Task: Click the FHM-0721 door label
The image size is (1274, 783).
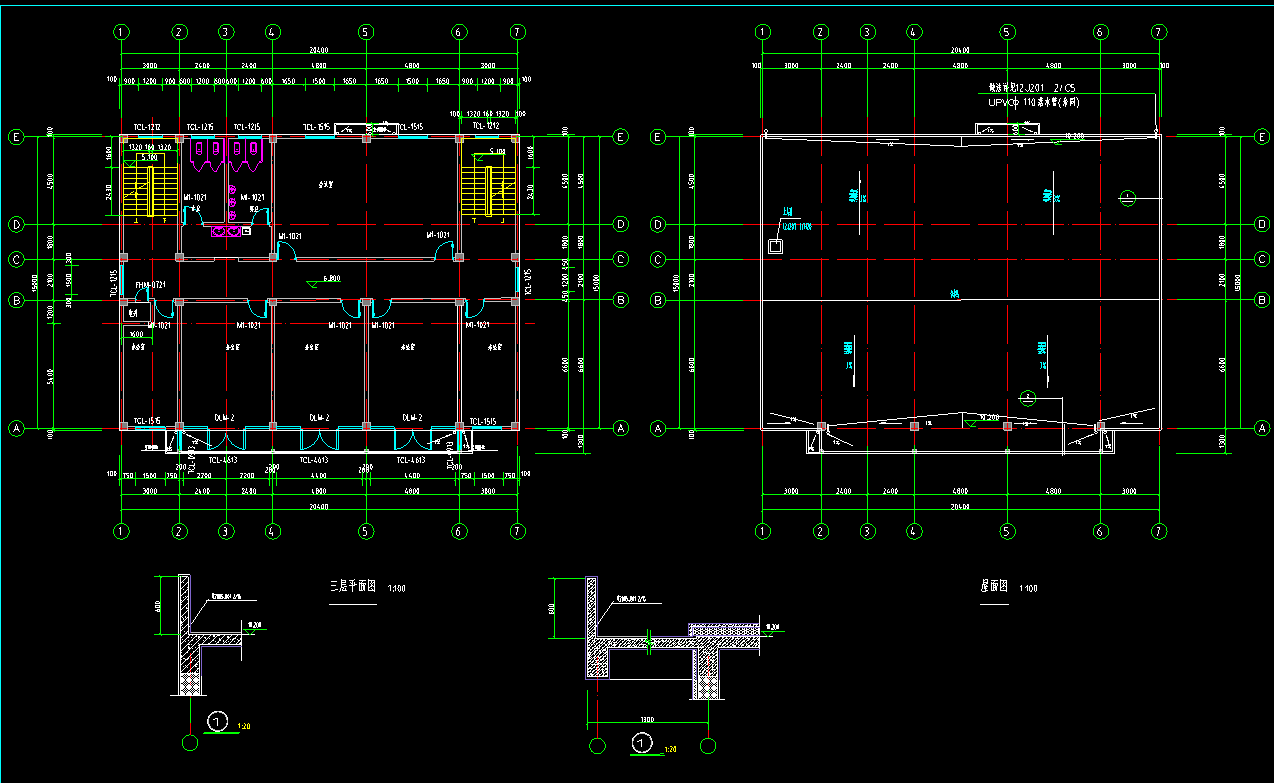Action: 150,286
